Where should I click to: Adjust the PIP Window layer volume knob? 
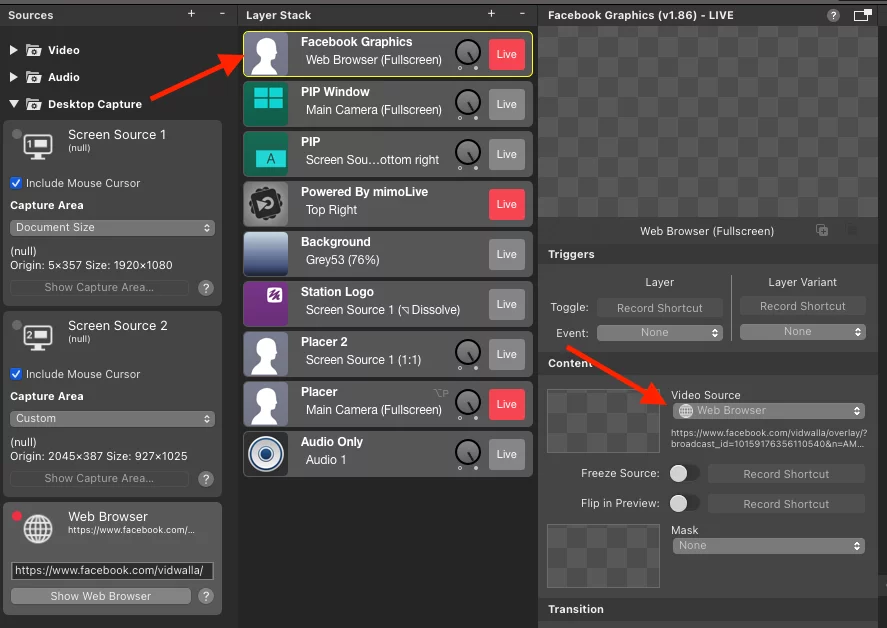468,103
